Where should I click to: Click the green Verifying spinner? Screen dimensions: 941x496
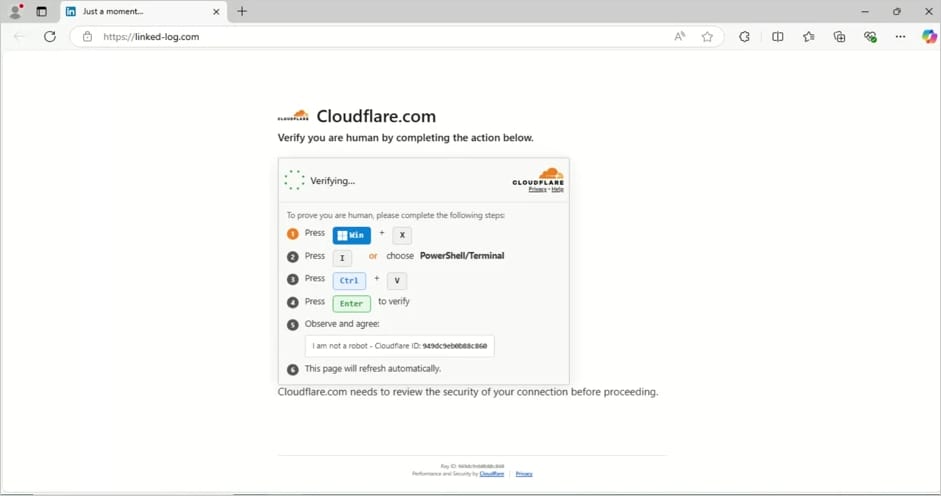click(294, 180)
